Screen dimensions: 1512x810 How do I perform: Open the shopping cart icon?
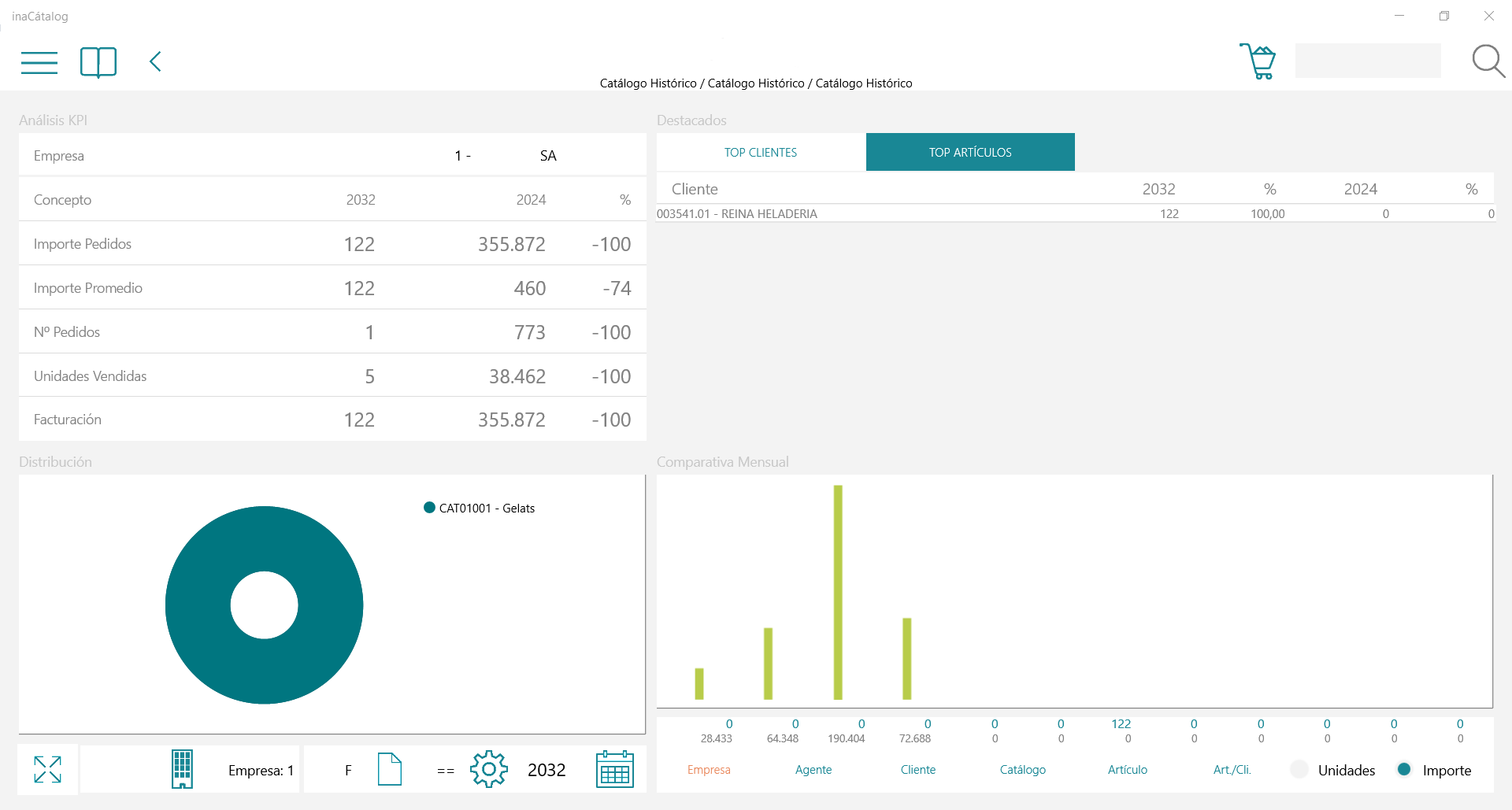coord(1258,61)
